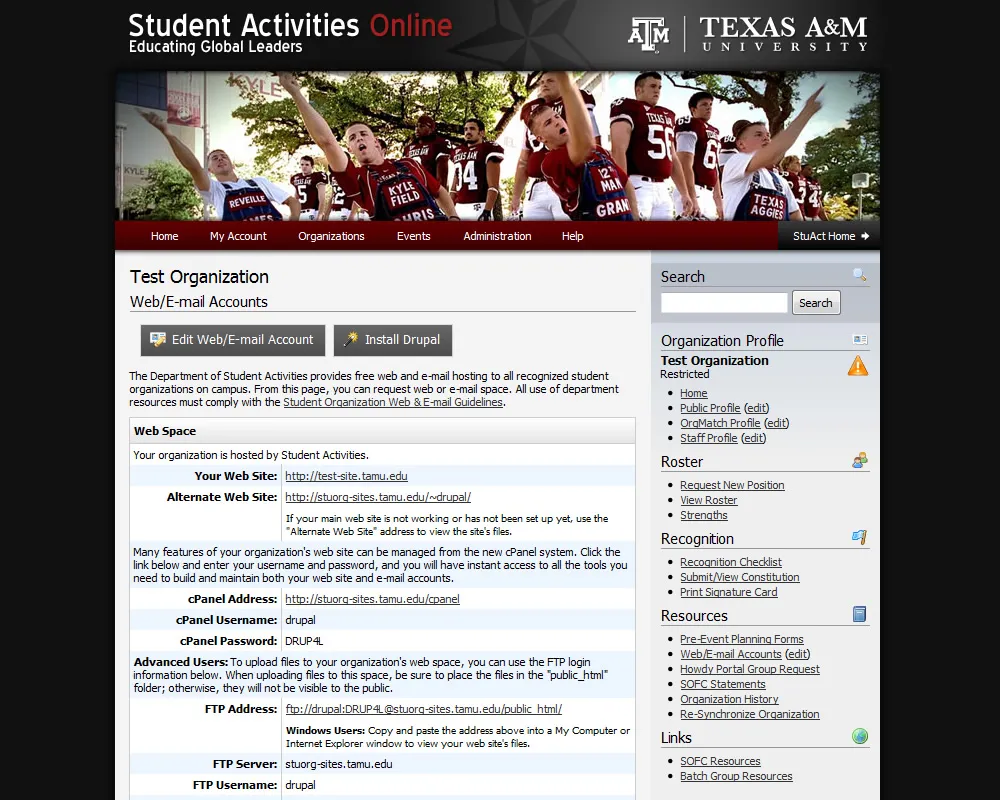Open the OrgMatch Profile link
Screen dimensions: 1000x800
(720, 423)
